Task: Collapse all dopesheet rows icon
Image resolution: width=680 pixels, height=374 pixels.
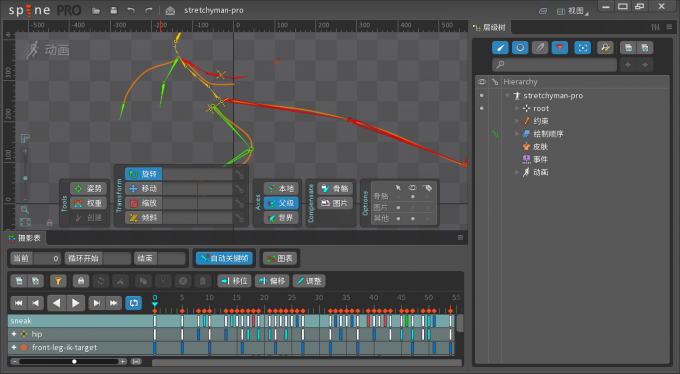Action: tap(19, 281)
